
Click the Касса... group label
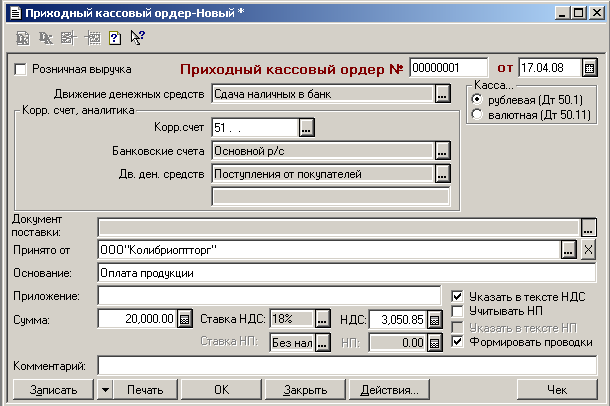[493, 85]
